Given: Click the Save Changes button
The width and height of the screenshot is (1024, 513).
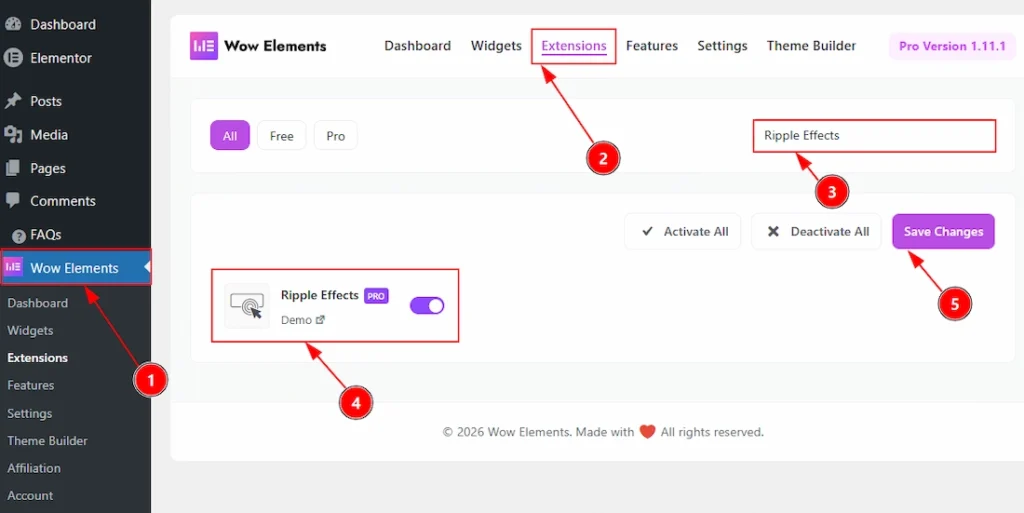Looking at the screenshot, I should point(943,232).
